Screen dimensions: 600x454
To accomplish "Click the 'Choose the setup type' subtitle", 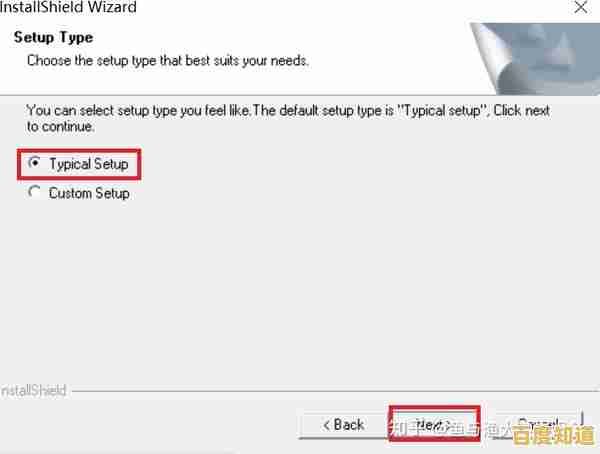I will click(168, 60).
